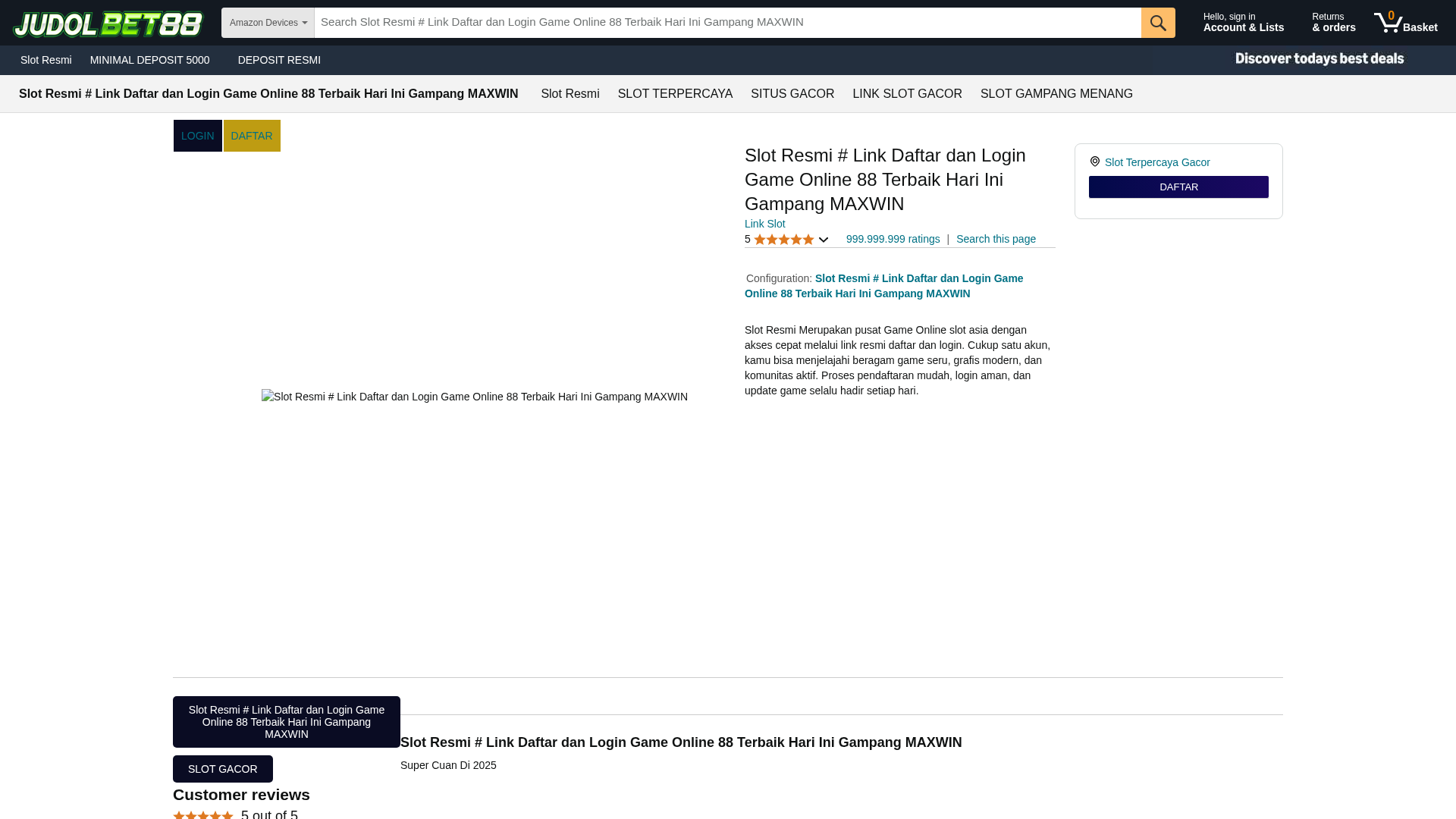Select SITUS GACOR in the navigation bar
1456x819 pixels.
tap(792, 93)
